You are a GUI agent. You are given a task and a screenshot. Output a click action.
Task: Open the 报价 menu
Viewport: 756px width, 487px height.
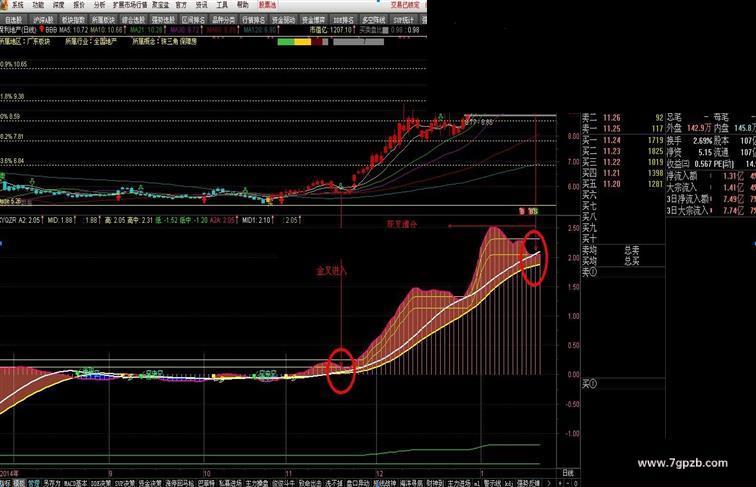79,5
